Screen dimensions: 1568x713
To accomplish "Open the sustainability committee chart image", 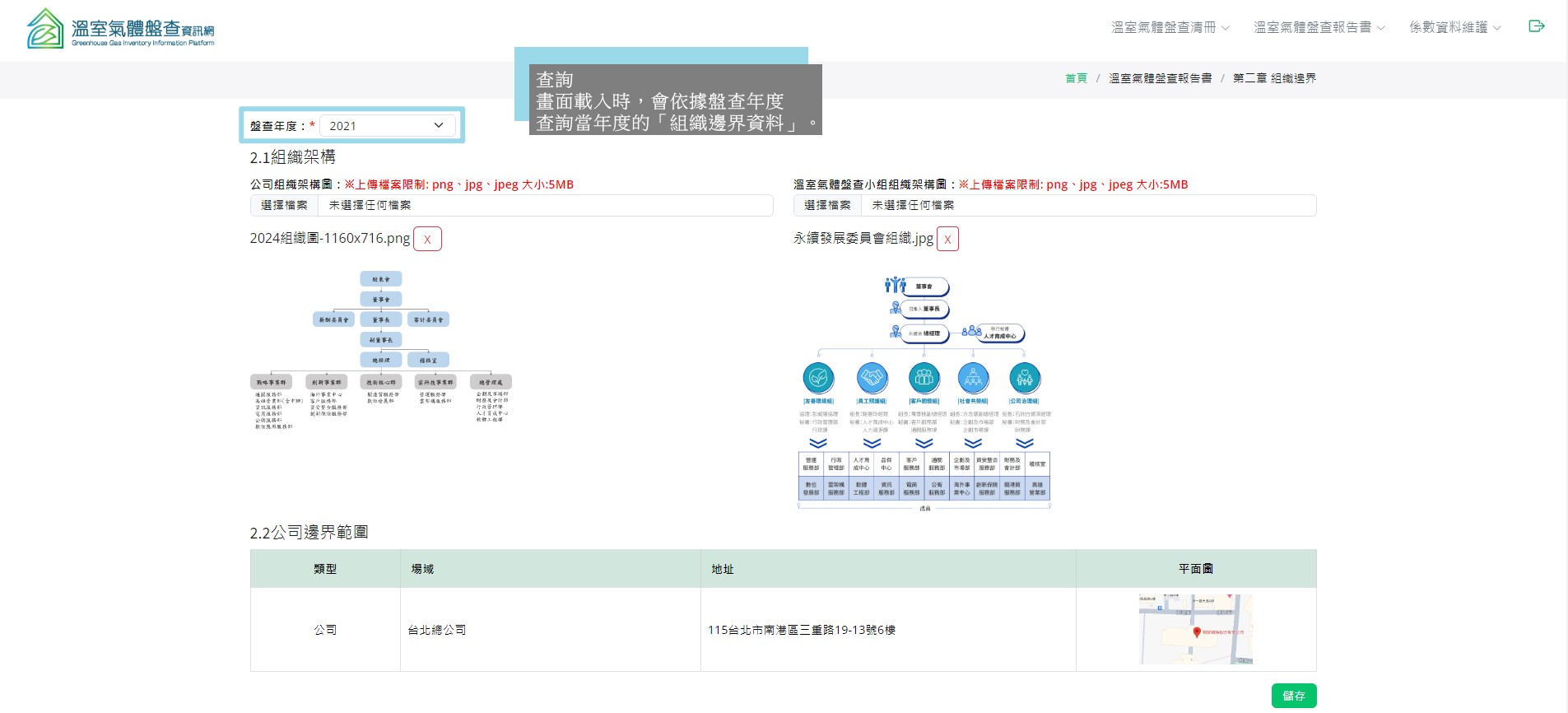I will [x=924, y=393].
